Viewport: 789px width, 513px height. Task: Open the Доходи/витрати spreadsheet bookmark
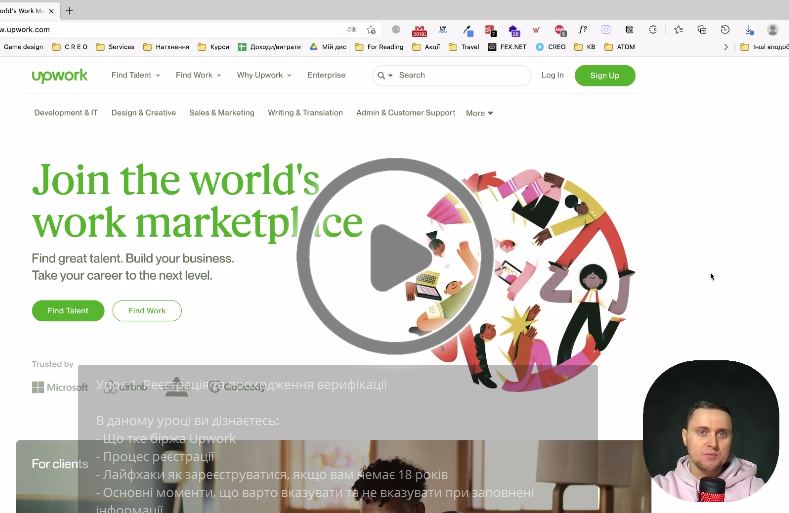pos(269,47)
